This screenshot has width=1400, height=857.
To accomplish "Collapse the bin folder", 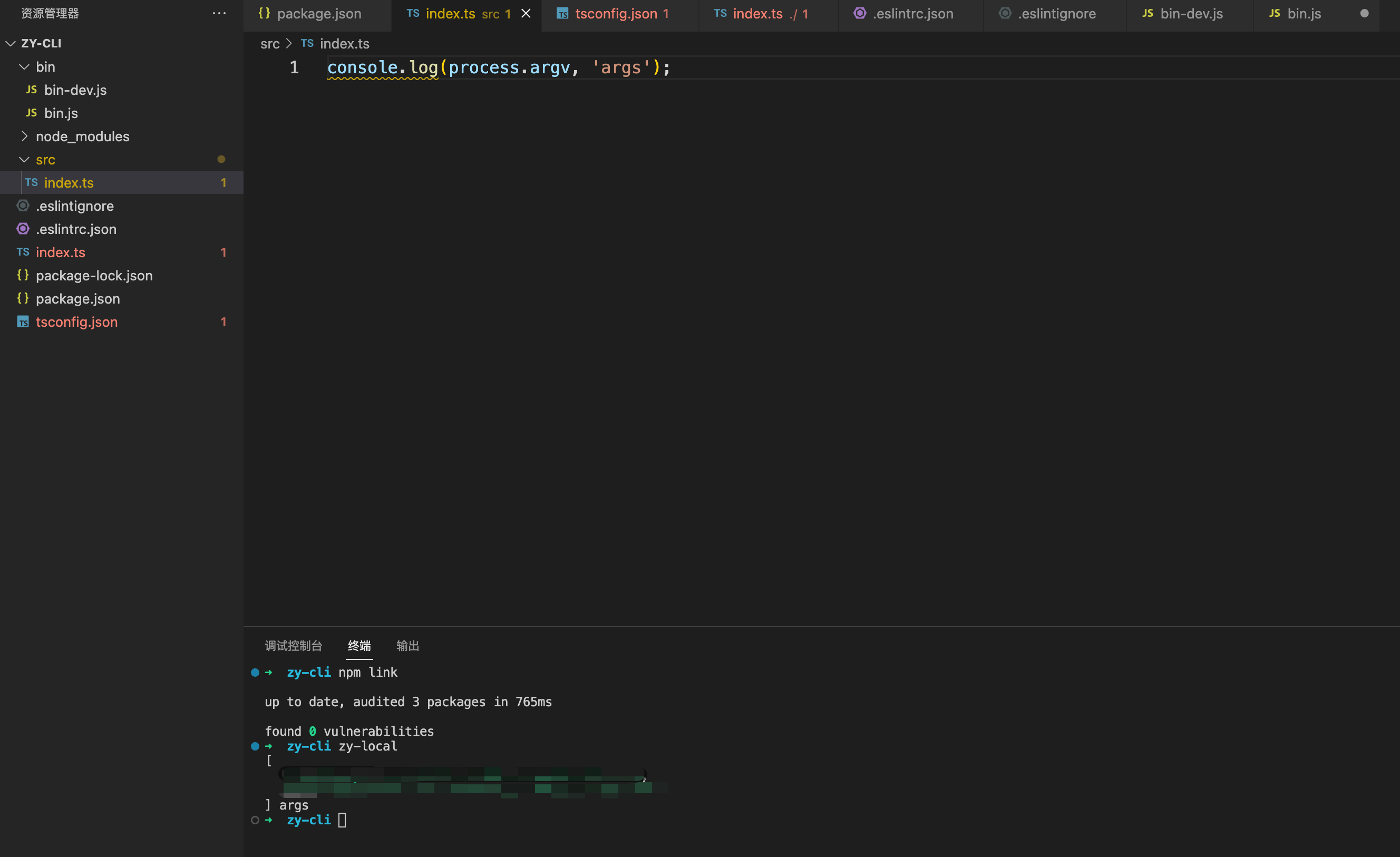I will pos(24,66).
